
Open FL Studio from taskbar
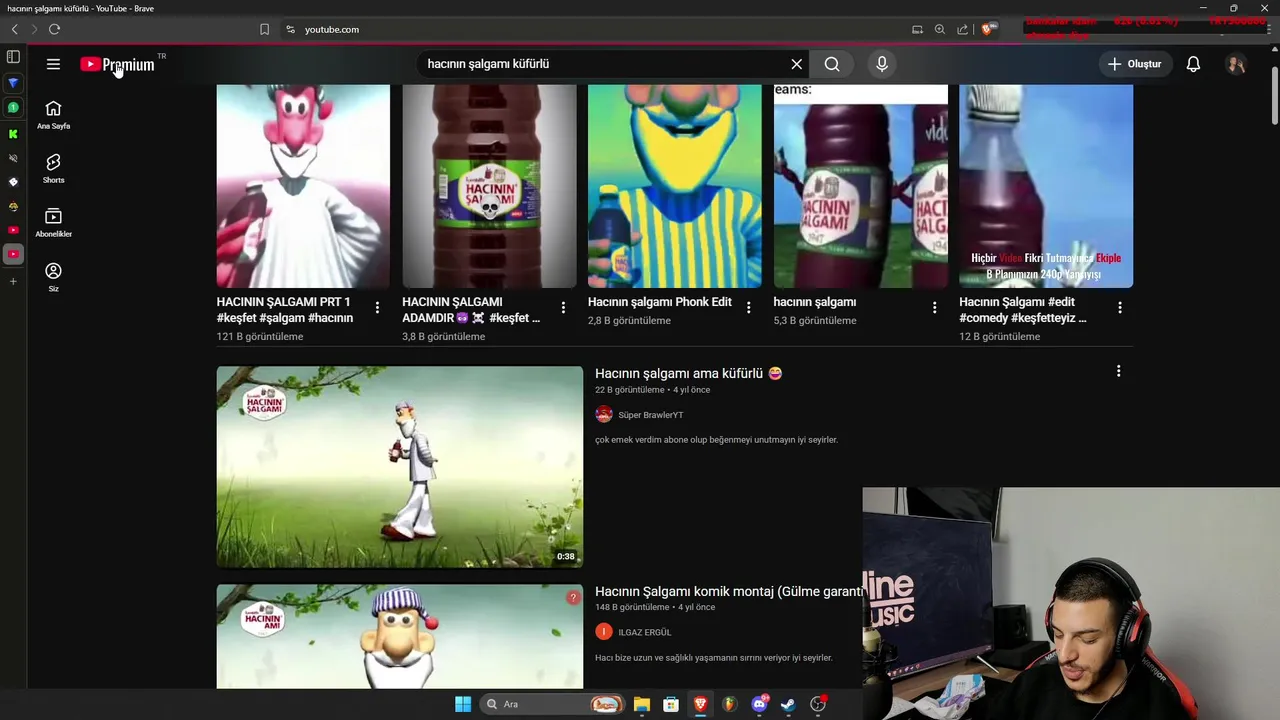[x=730, y=704]
